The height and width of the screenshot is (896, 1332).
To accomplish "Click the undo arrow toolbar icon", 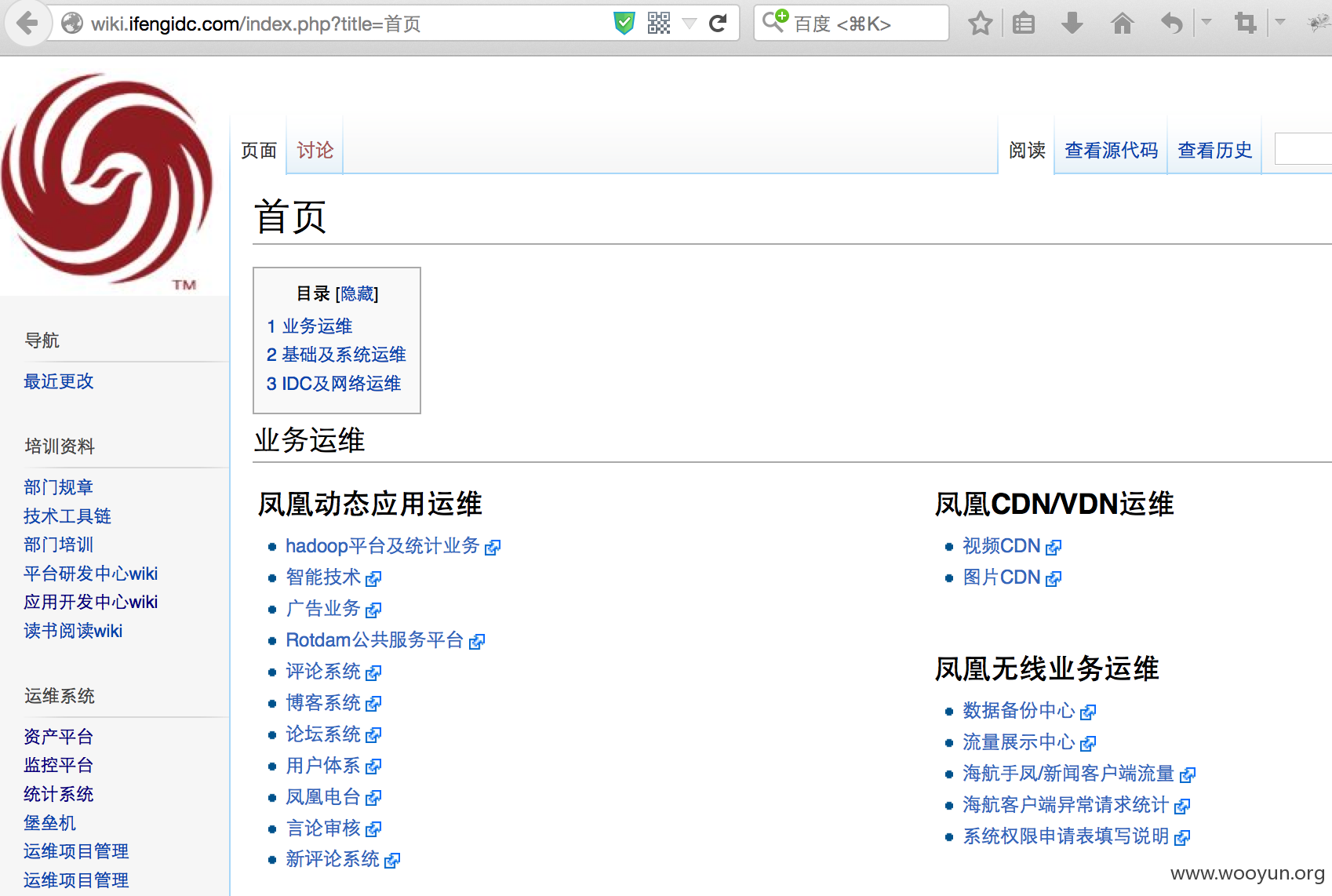I will (x=1172, y=24).
